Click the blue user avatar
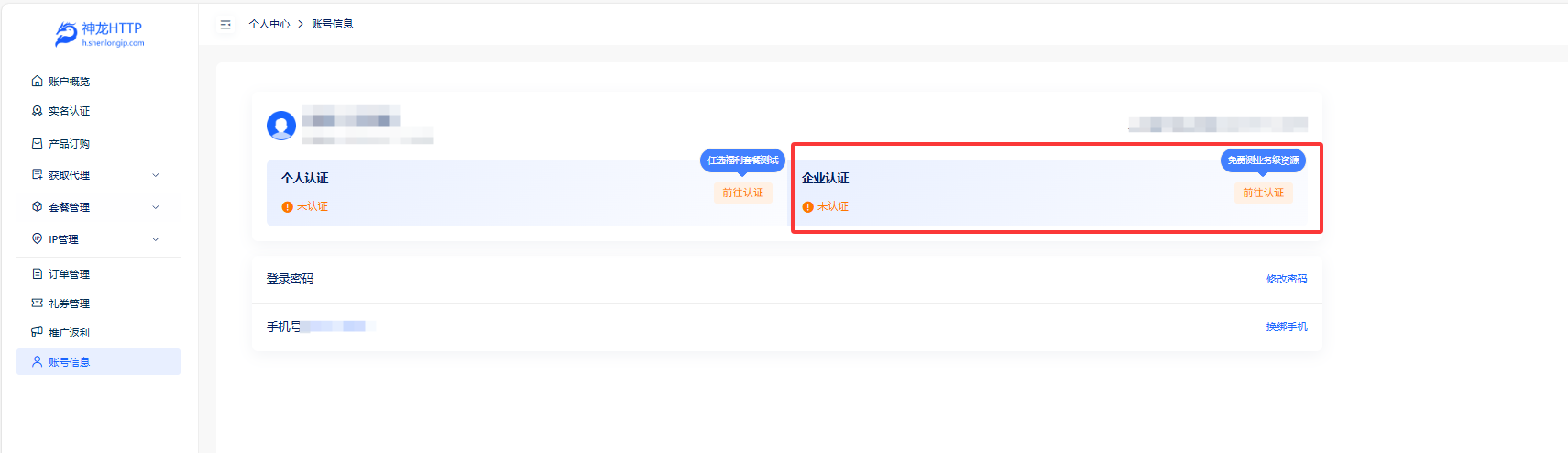Viewport: 1568px width, 453px height. 281,125
